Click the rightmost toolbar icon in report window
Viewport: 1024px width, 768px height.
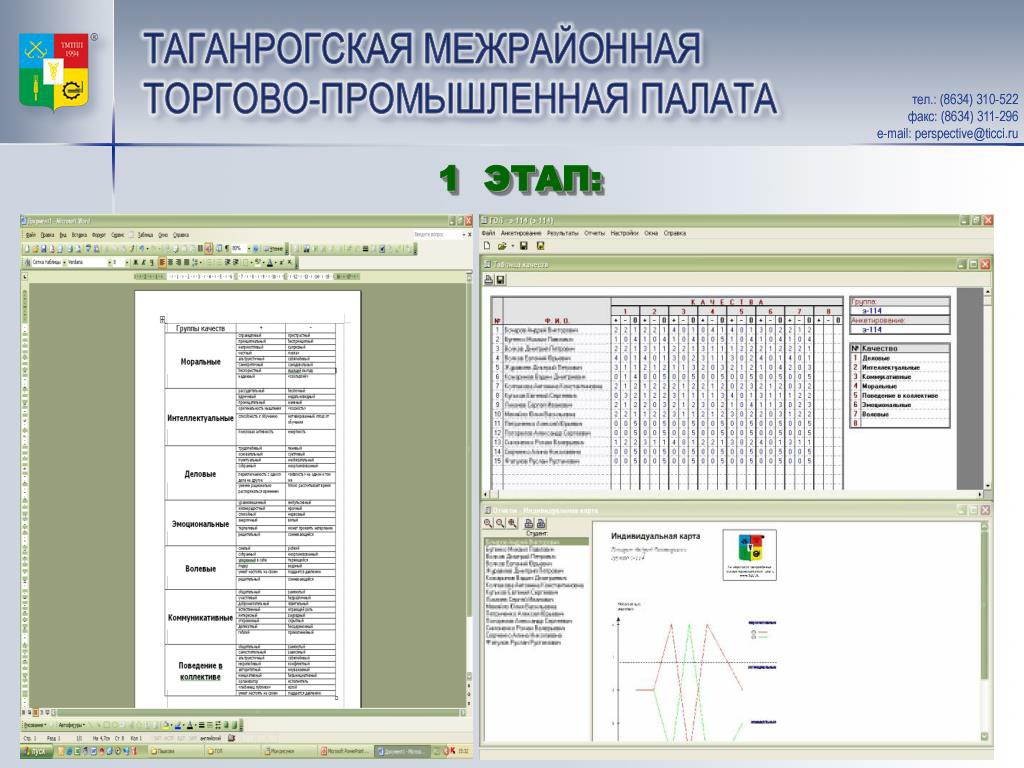click(x=541, y=523)
